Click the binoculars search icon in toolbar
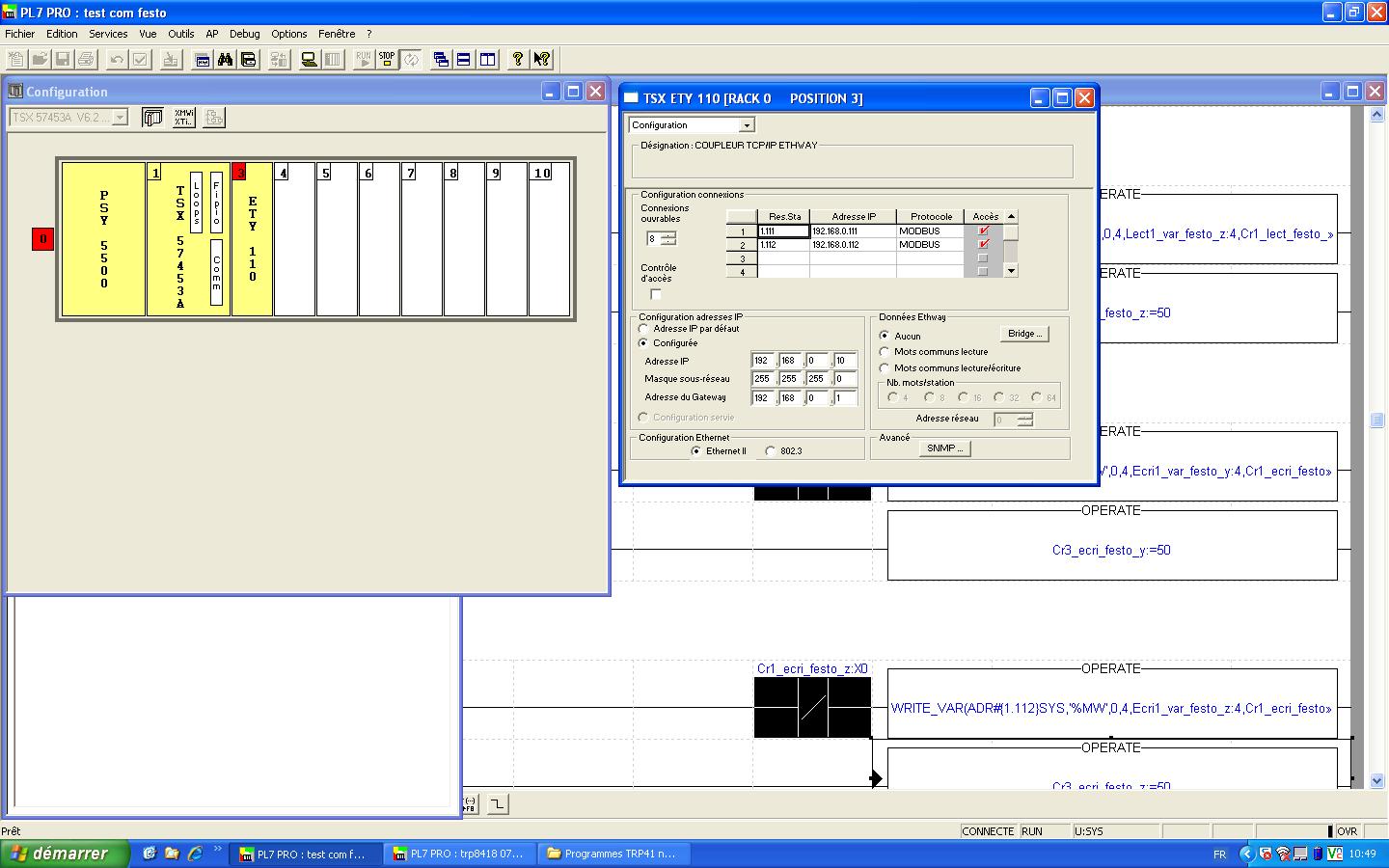Image resolution: width=1389 pixels, height=868 pixels. (225, 60)
